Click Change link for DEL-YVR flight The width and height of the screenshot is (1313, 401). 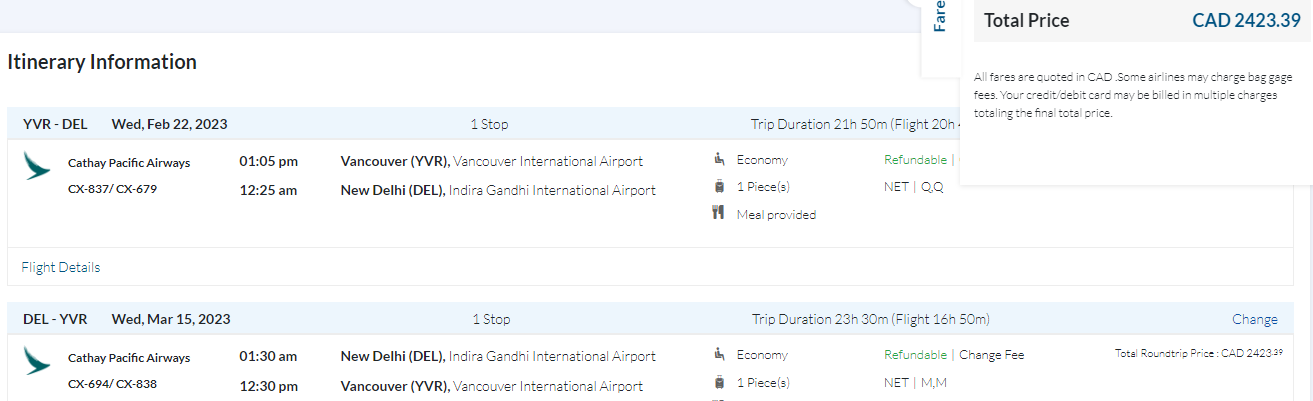tap(1254, 320)
